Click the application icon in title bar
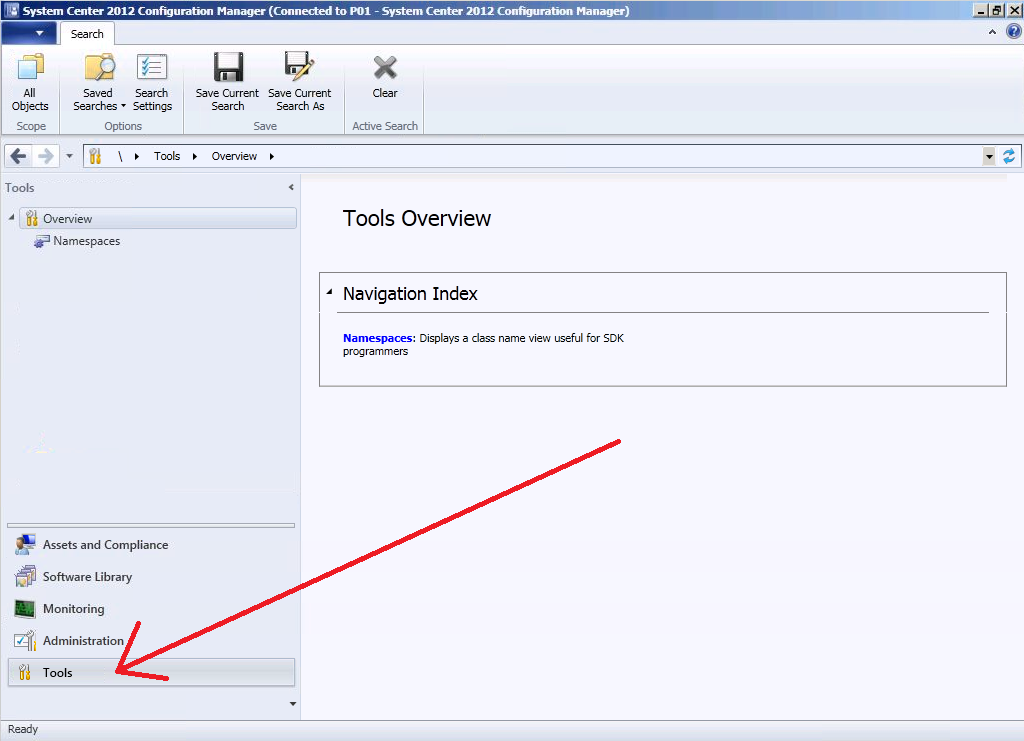Screen dimensions: 1024x741 pos(12,10)
